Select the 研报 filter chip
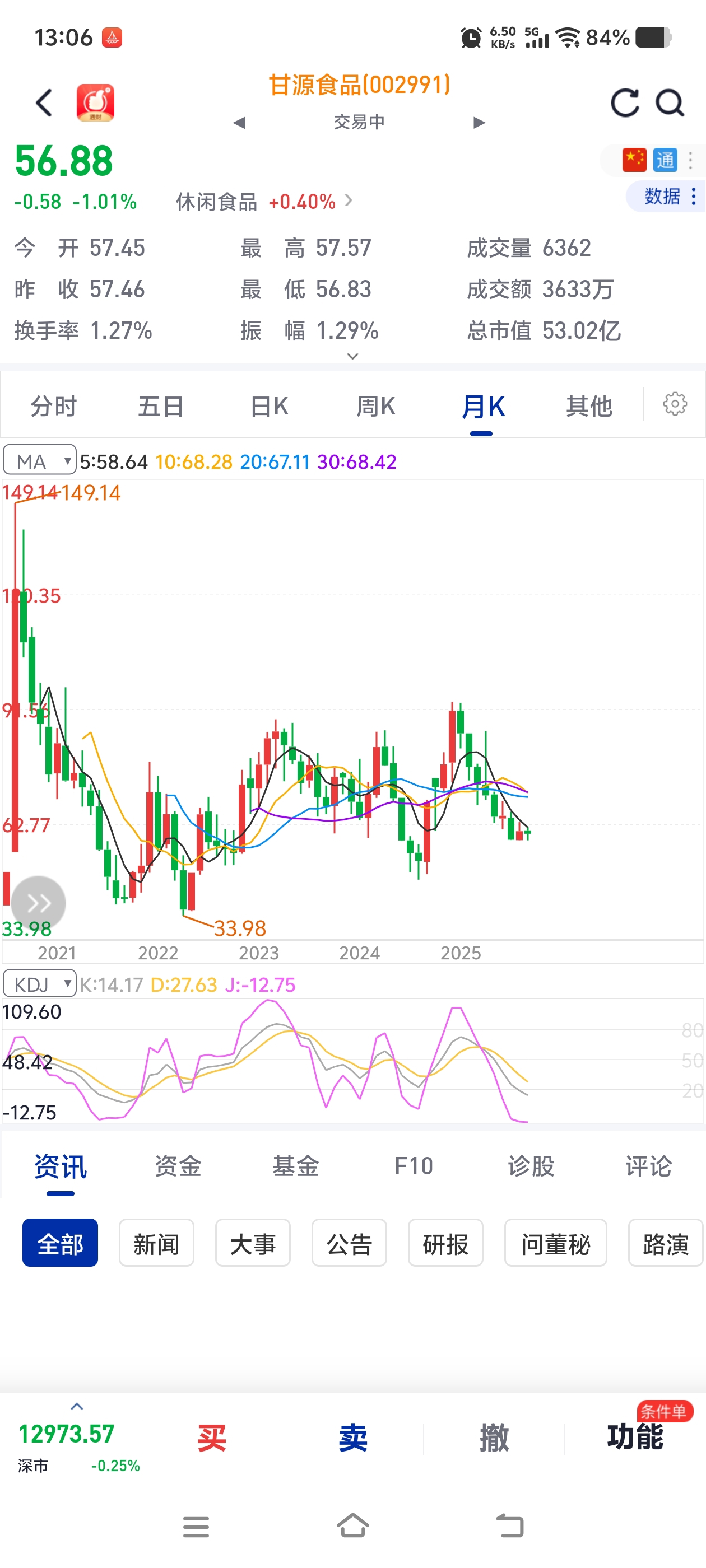The width and height of the screenshot is (706, 1568). [x=446, y=1243]
